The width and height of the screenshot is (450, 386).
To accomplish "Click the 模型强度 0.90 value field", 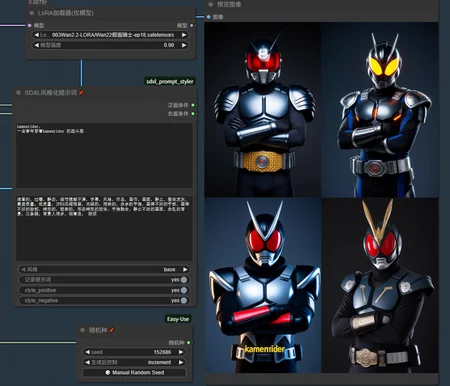I will coord(110,45).
